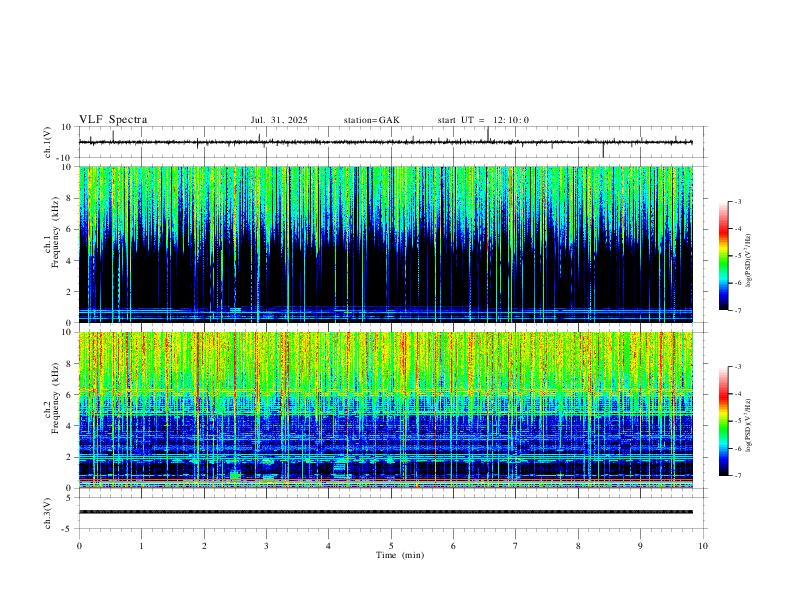Click the time axis tick label "6"
The width and height of the screenshot is (792, 612).
[454, 546]
